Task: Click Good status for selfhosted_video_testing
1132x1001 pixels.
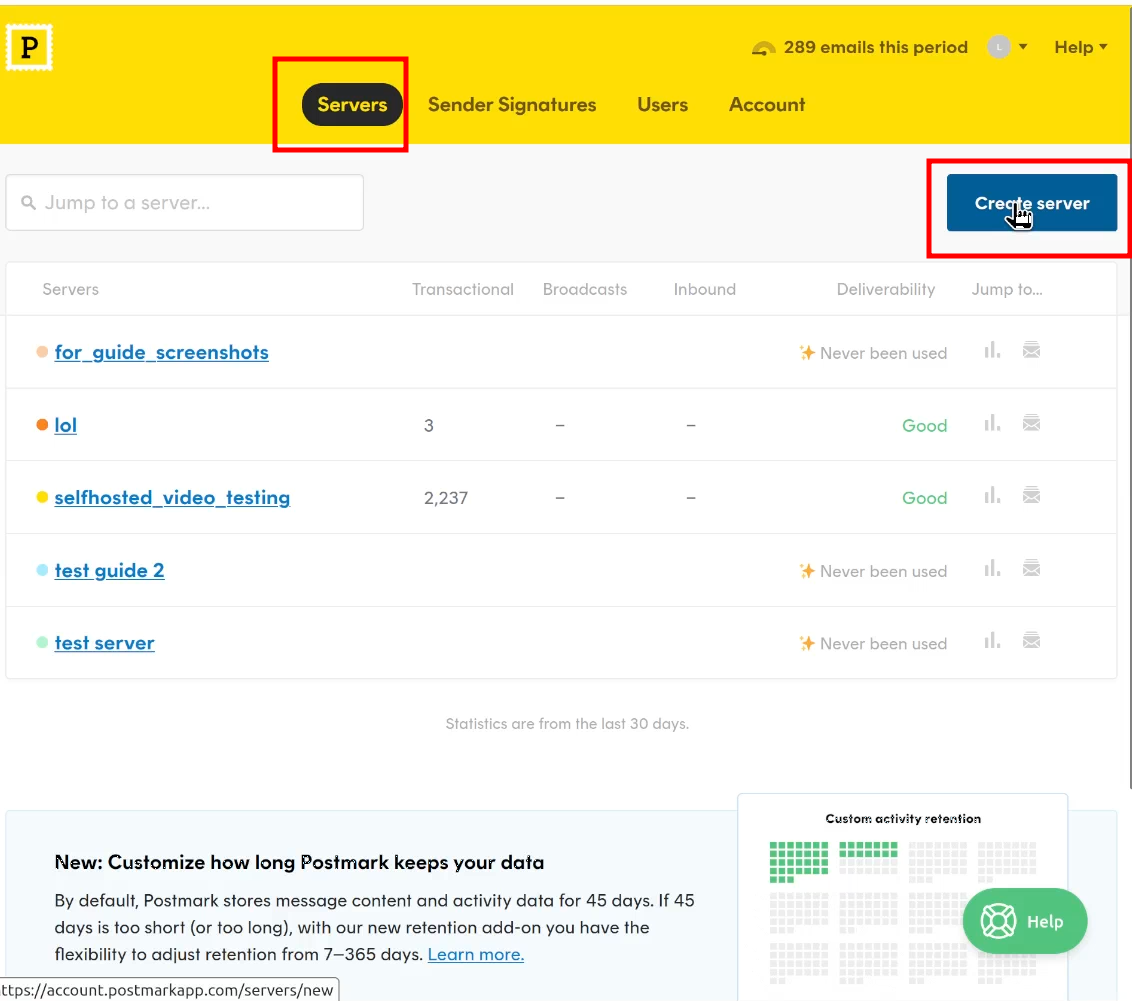Action: tap(924, 498)
